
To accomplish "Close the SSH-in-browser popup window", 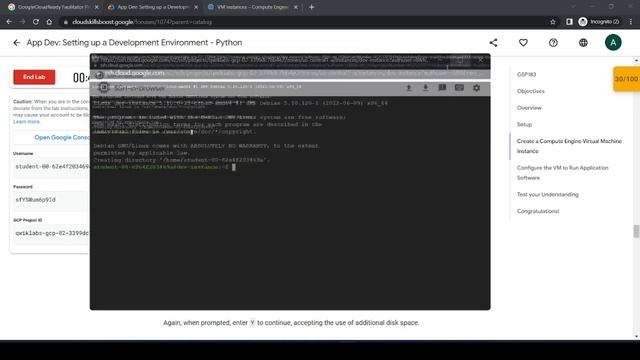I will [480, 60].
